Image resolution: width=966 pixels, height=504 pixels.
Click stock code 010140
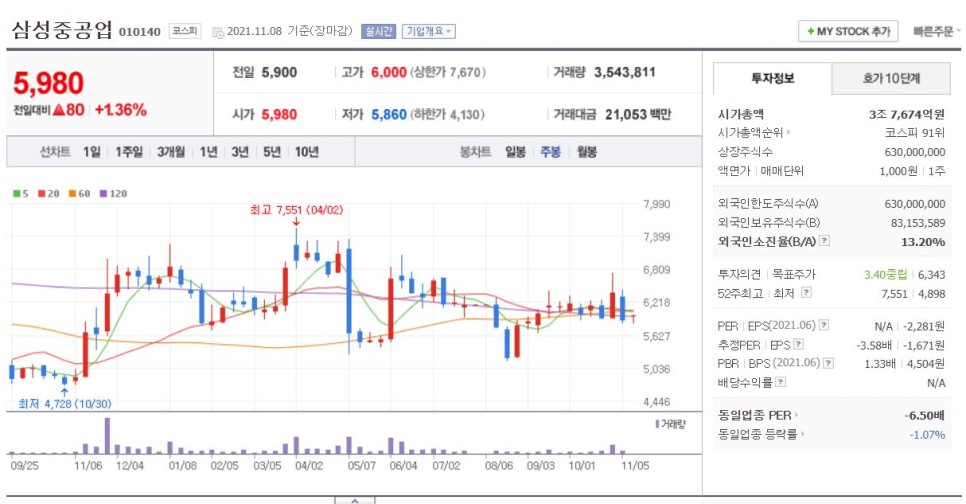click(x=140, y=31)
